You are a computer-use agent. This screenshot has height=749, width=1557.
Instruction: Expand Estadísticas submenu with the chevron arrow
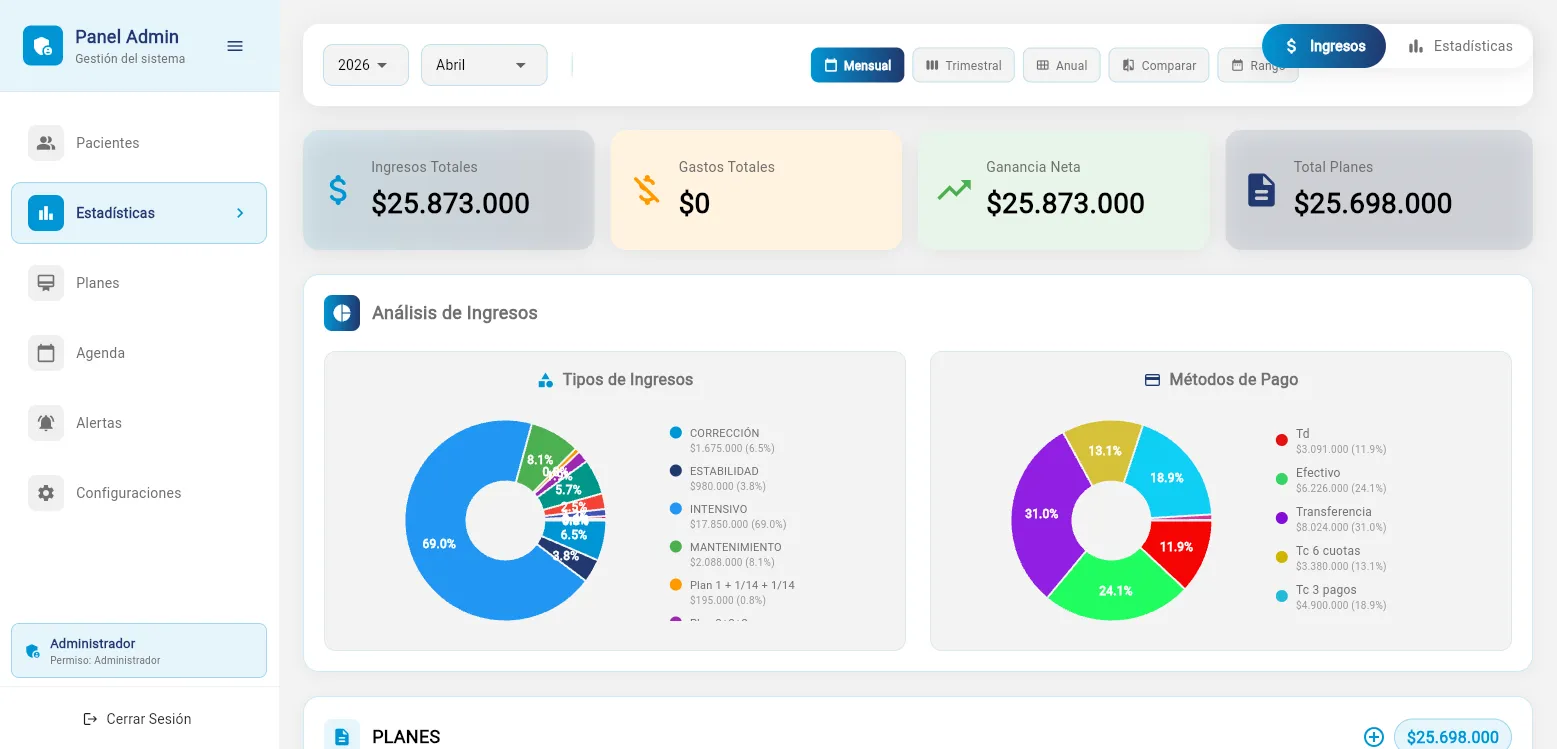[x=240, y=213]
